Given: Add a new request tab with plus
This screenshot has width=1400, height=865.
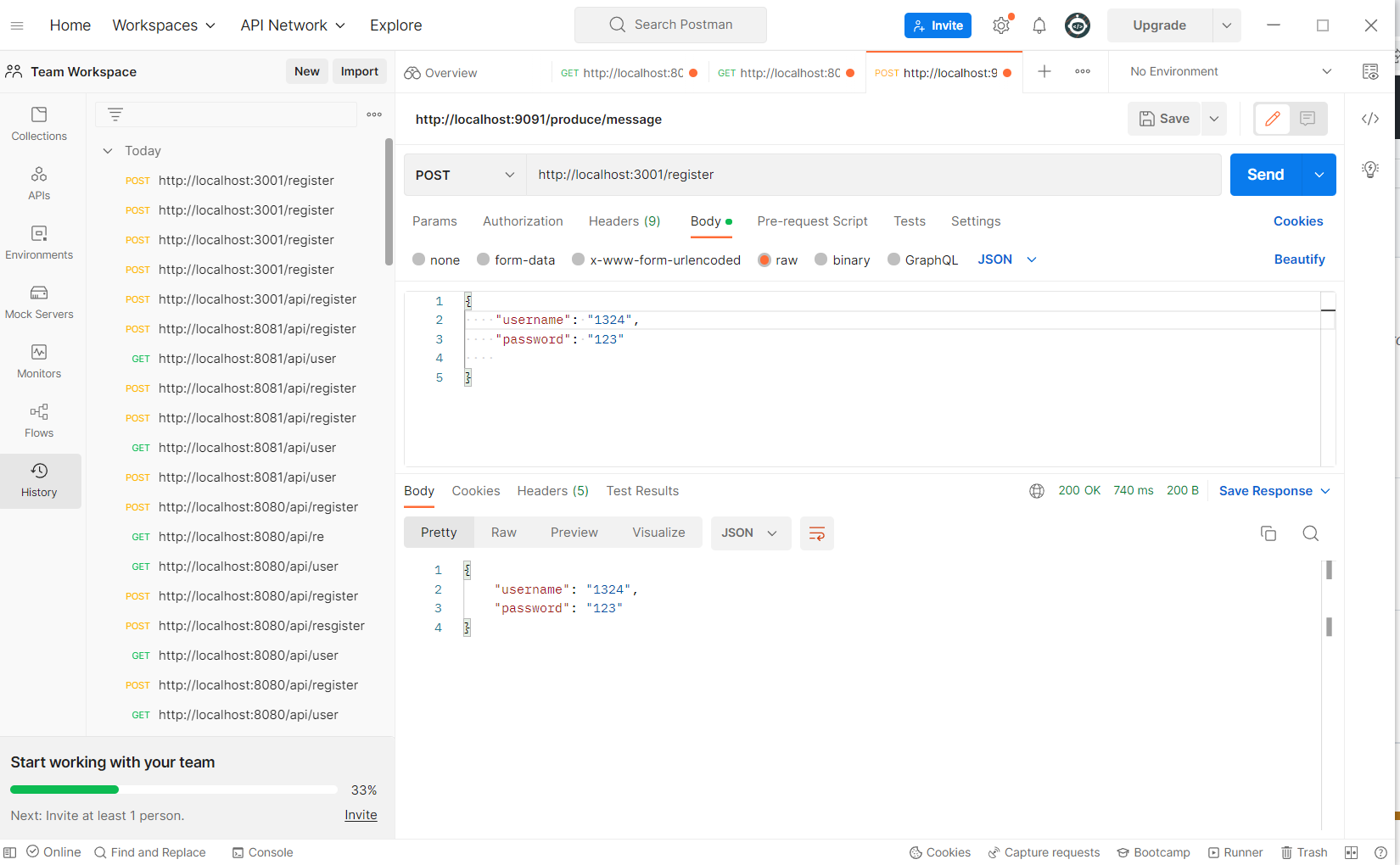Looking at the screenshot, I should point(1044,72).
